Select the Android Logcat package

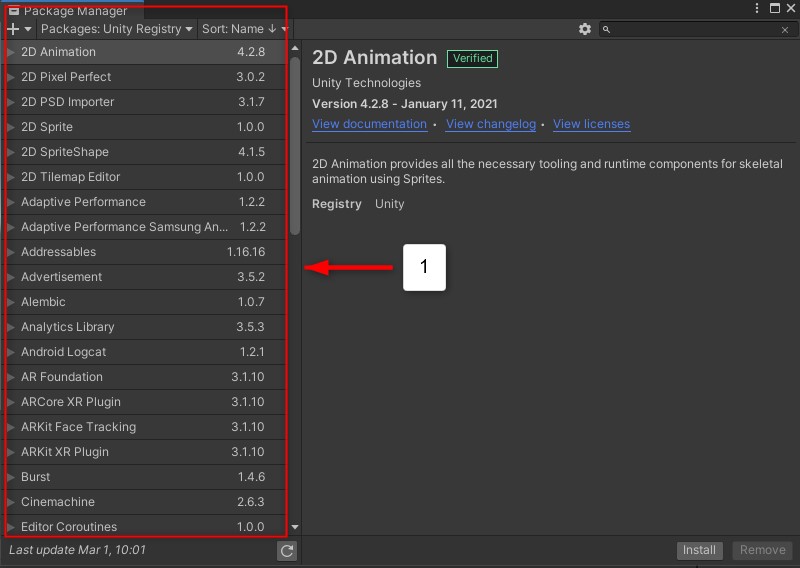point(145,352)
